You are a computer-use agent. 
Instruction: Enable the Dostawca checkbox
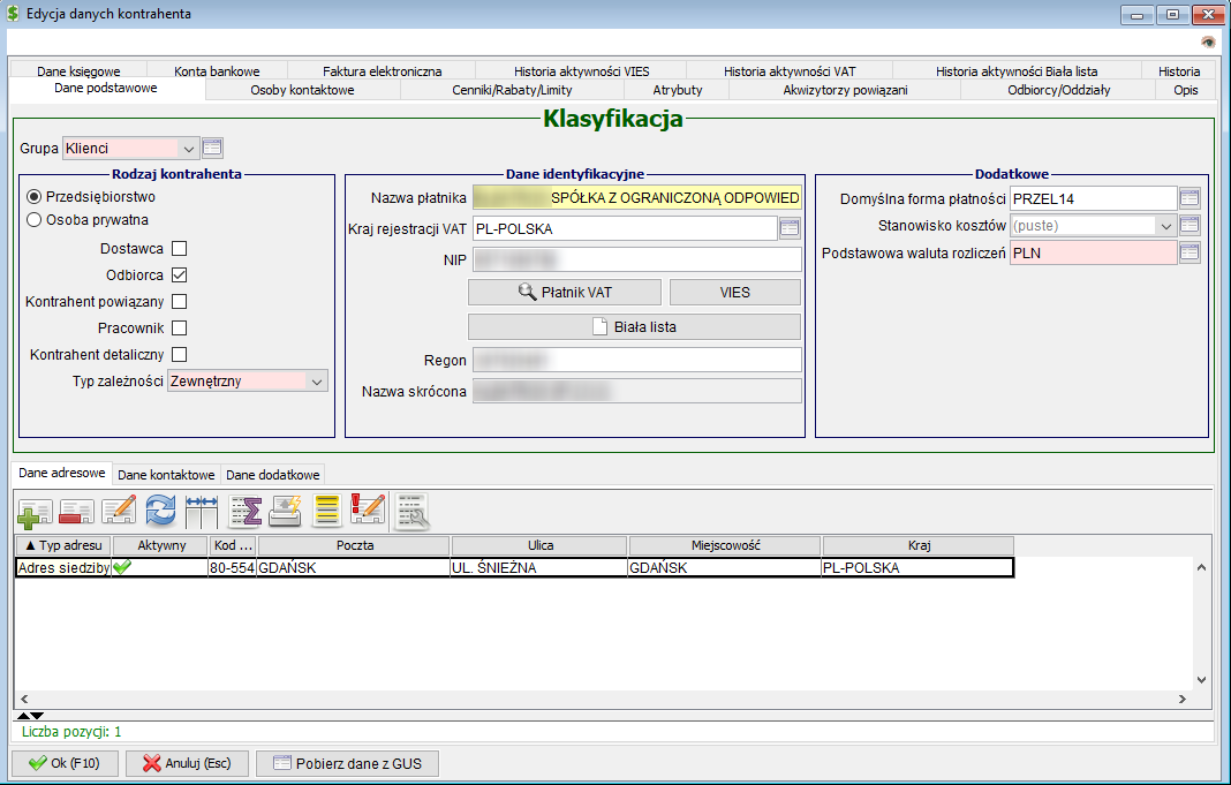pyautogui.click(x=179, y=249)
